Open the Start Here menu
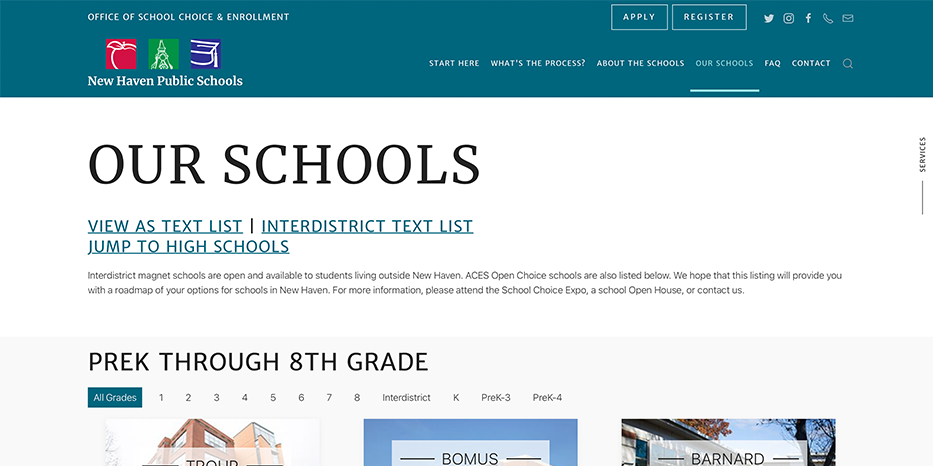This screenshot has width=933, height=466. (454, 64)
